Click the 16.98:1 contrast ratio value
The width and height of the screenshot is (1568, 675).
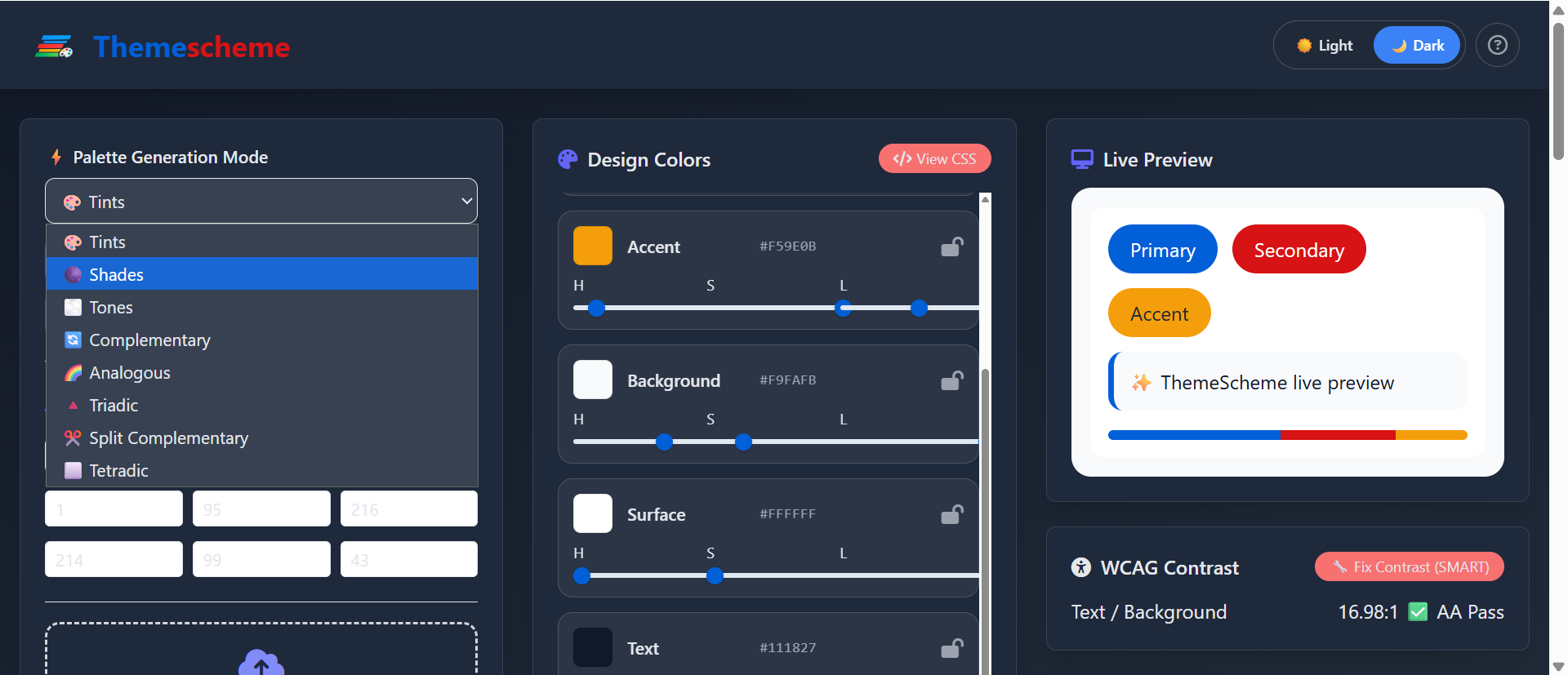click(1368, 612)
